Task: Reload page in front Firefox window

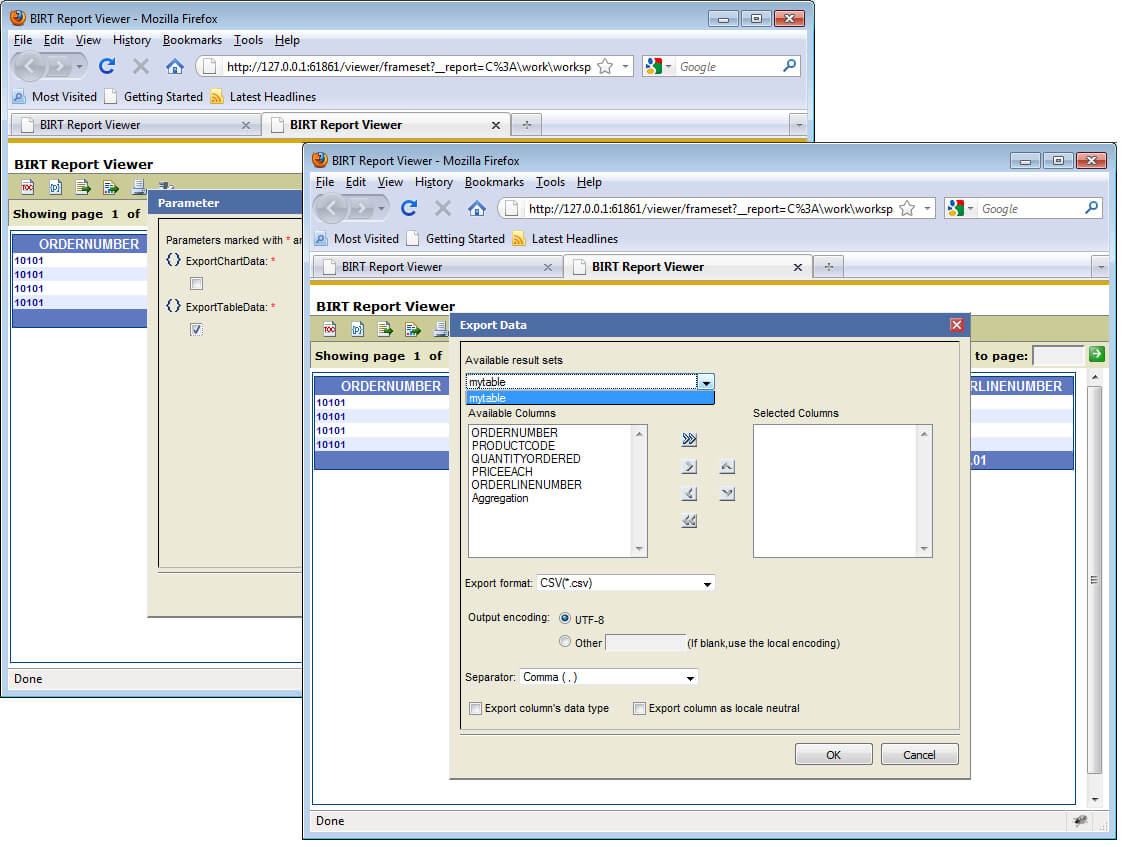Action: pos(410,208)
